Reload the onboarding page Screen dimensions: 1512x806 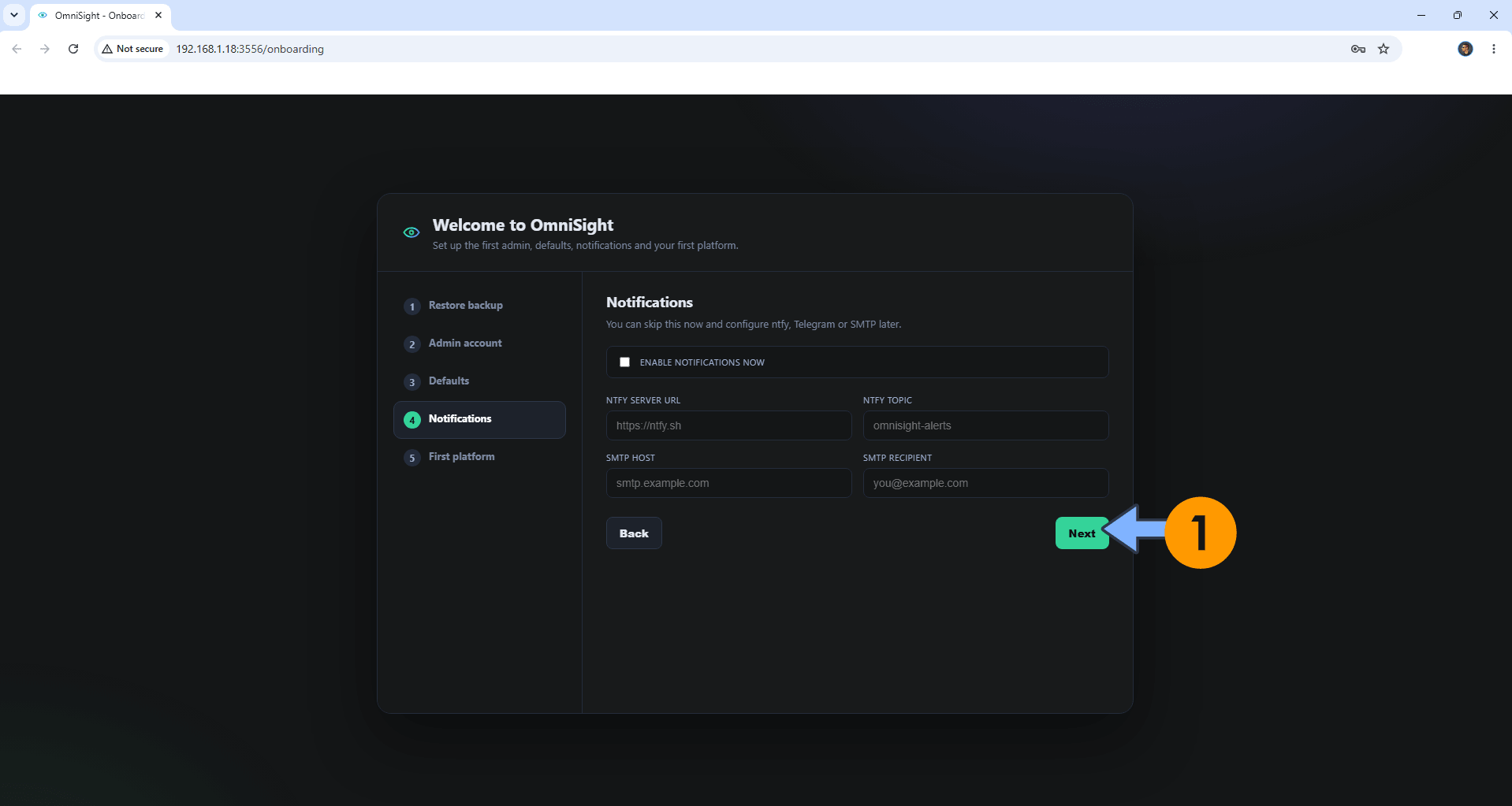(73, 49)
